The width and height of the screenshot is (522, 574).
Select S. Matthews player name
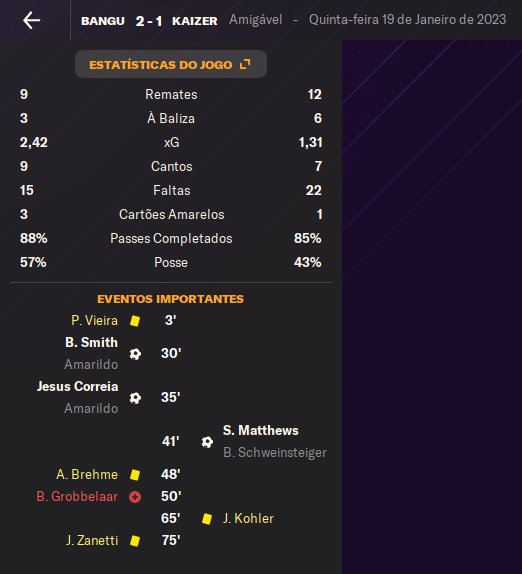point(261,430)
